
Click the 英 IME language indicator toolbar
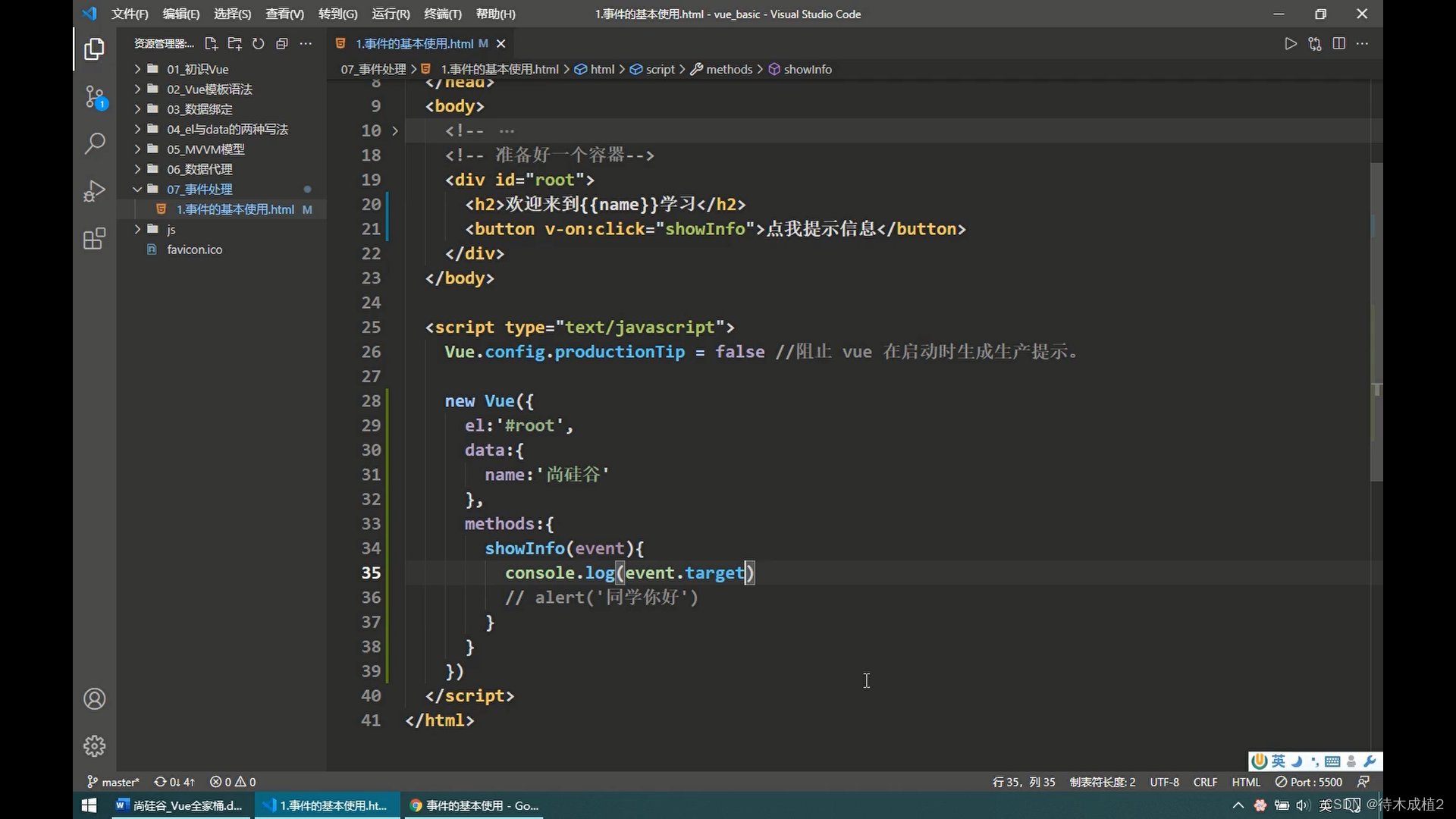1279,761
